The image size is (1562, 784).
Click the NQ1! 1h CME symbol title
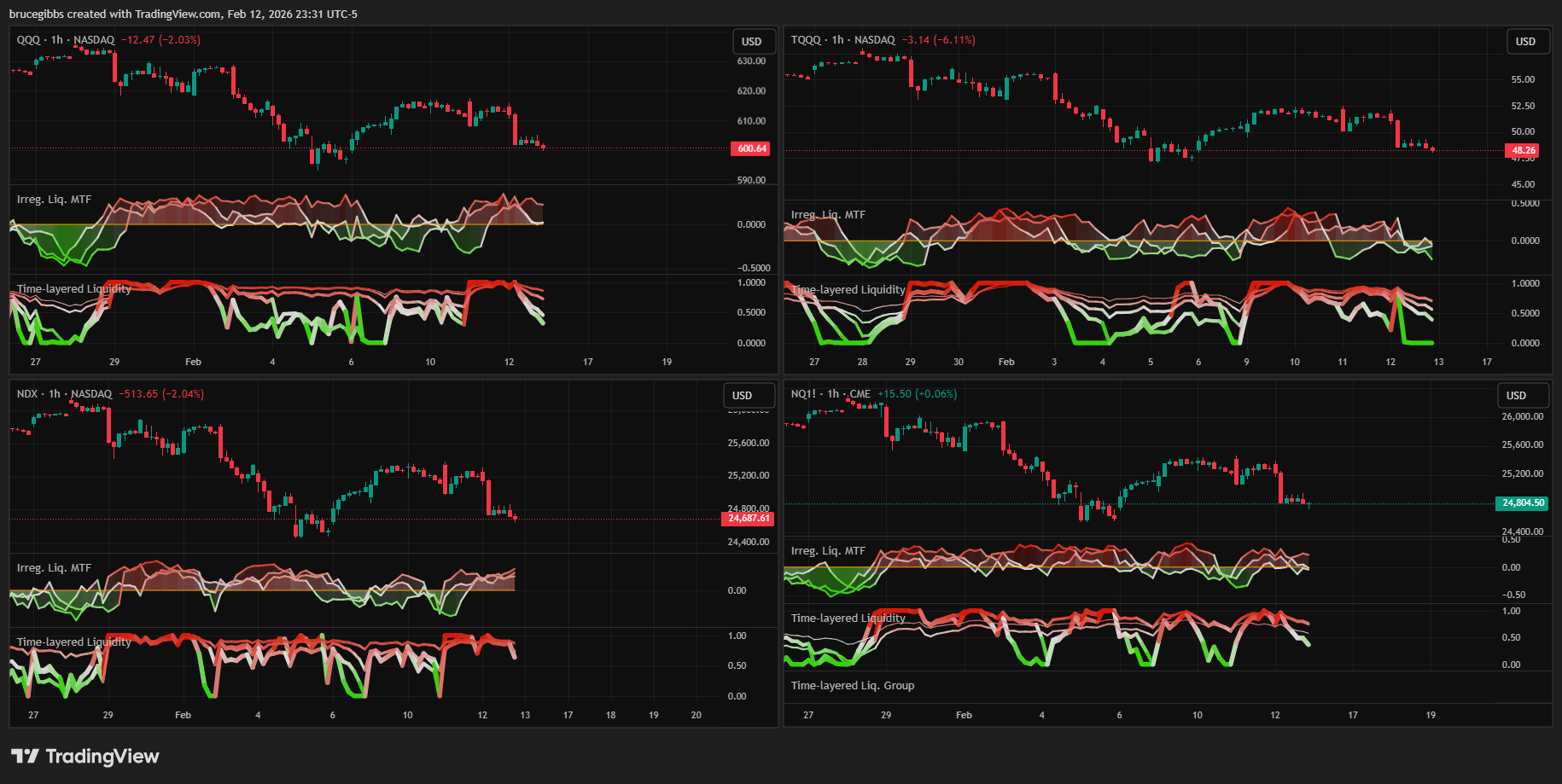tap(831, 394)
